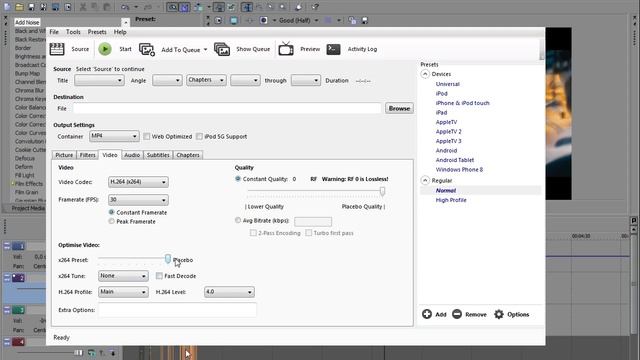This screenshot has width=640, height=360.
Task: Open the Framerate (FPS) dropdown
Action: (x=138, y=200)
